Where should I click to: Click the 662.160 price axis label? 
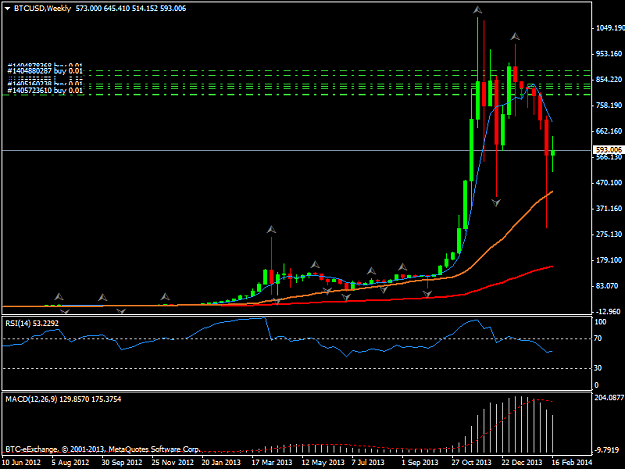point(609,131)
